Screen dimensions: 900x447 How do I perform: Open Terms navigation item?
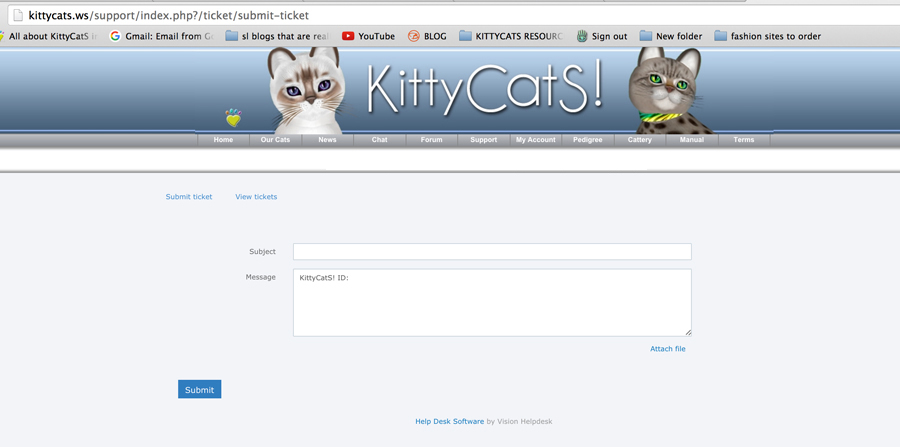pos(744,140)
